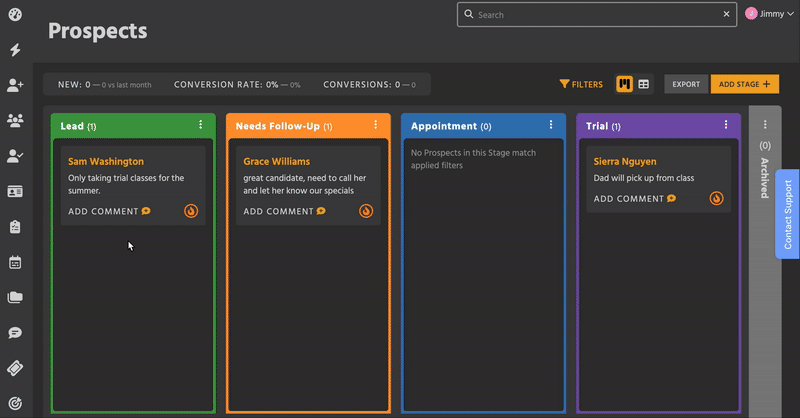Open Needs Follow-Up stage options menu

click(x=375, y=126)
